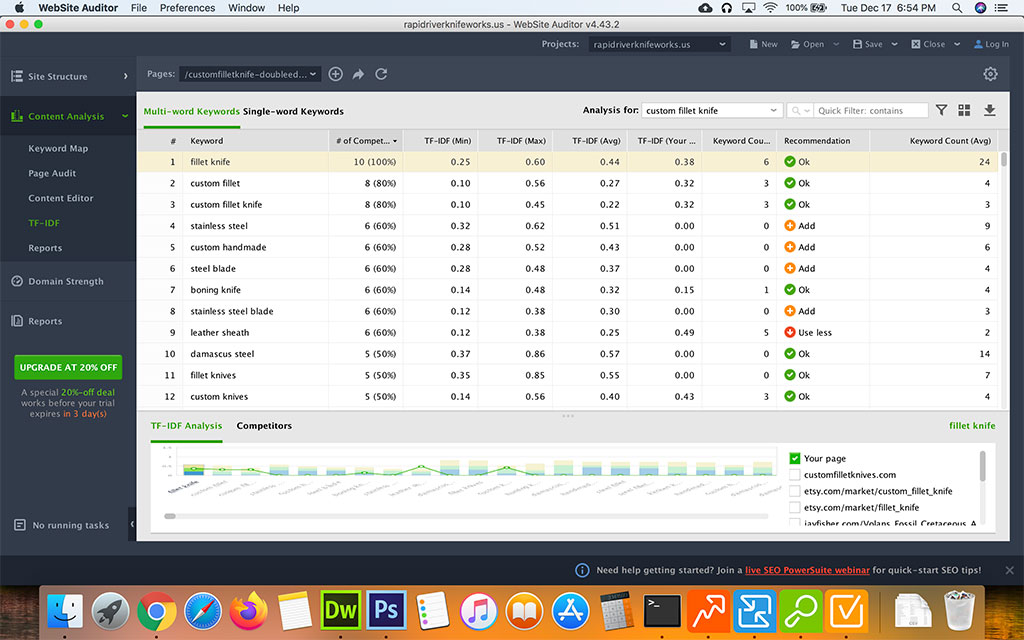
Task: Click the Site Structure sidebar icon
Action: (x=17, y=76)
